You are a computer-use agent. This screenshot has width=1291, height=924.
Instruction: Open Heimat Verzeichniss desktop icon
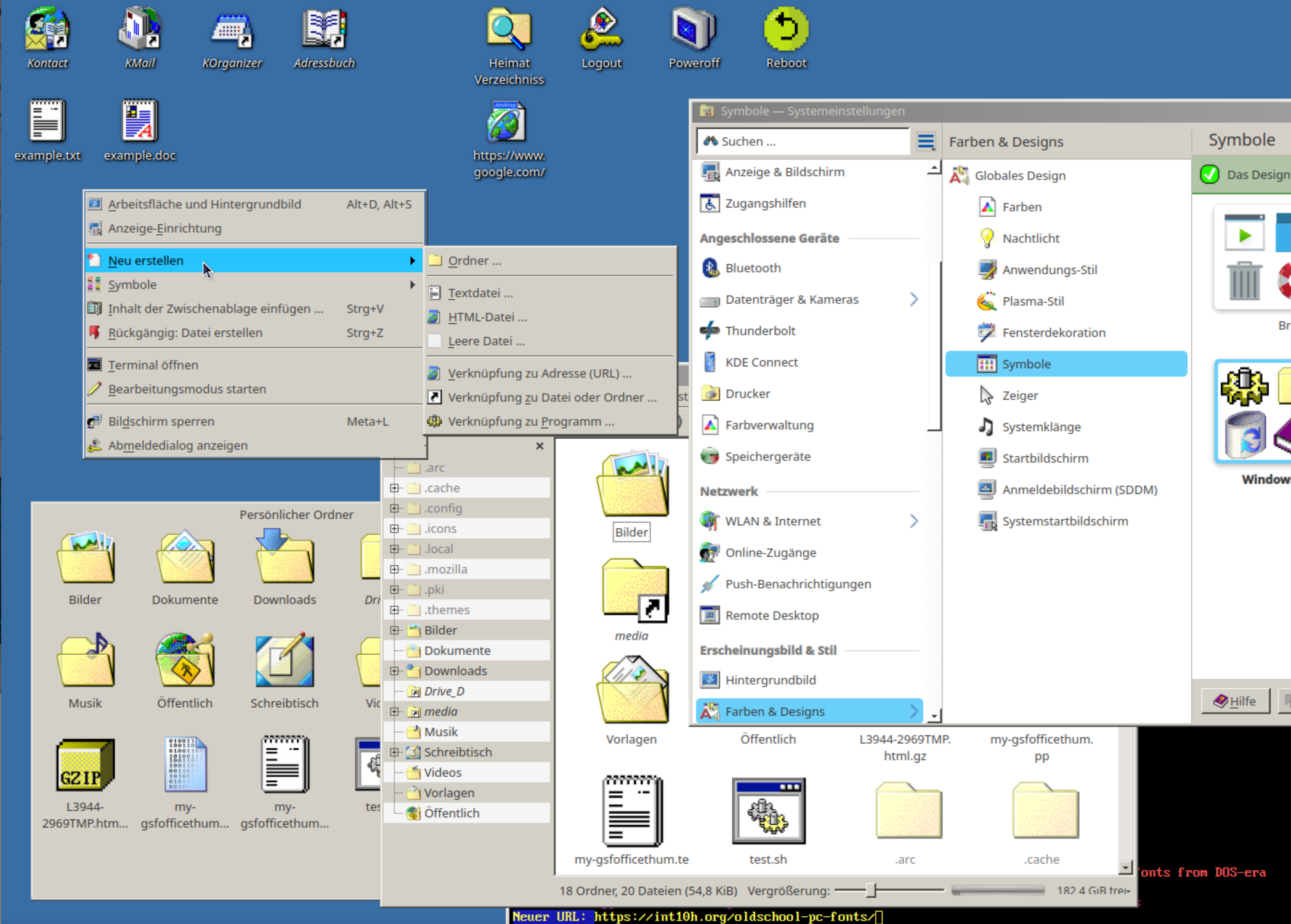pyautogui.click(x=509, y=46)
